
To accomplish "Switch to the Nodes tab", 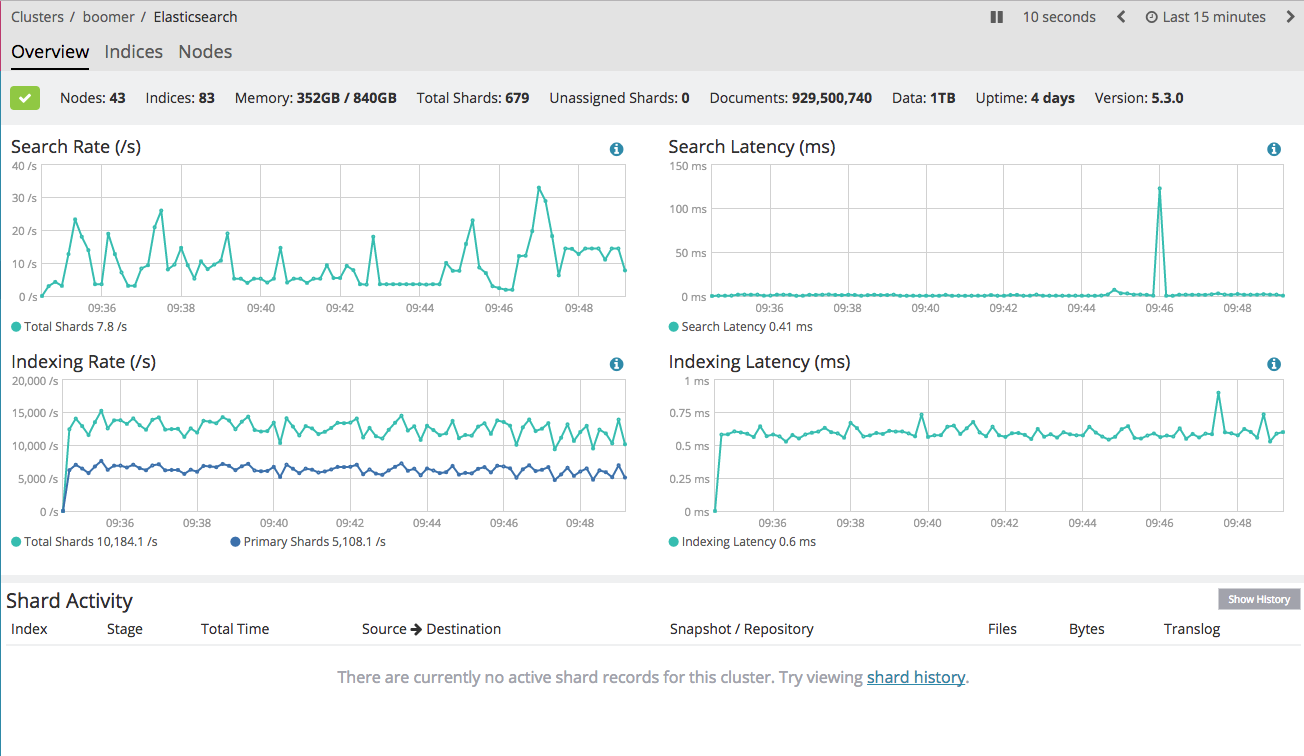I will [205, 52].
